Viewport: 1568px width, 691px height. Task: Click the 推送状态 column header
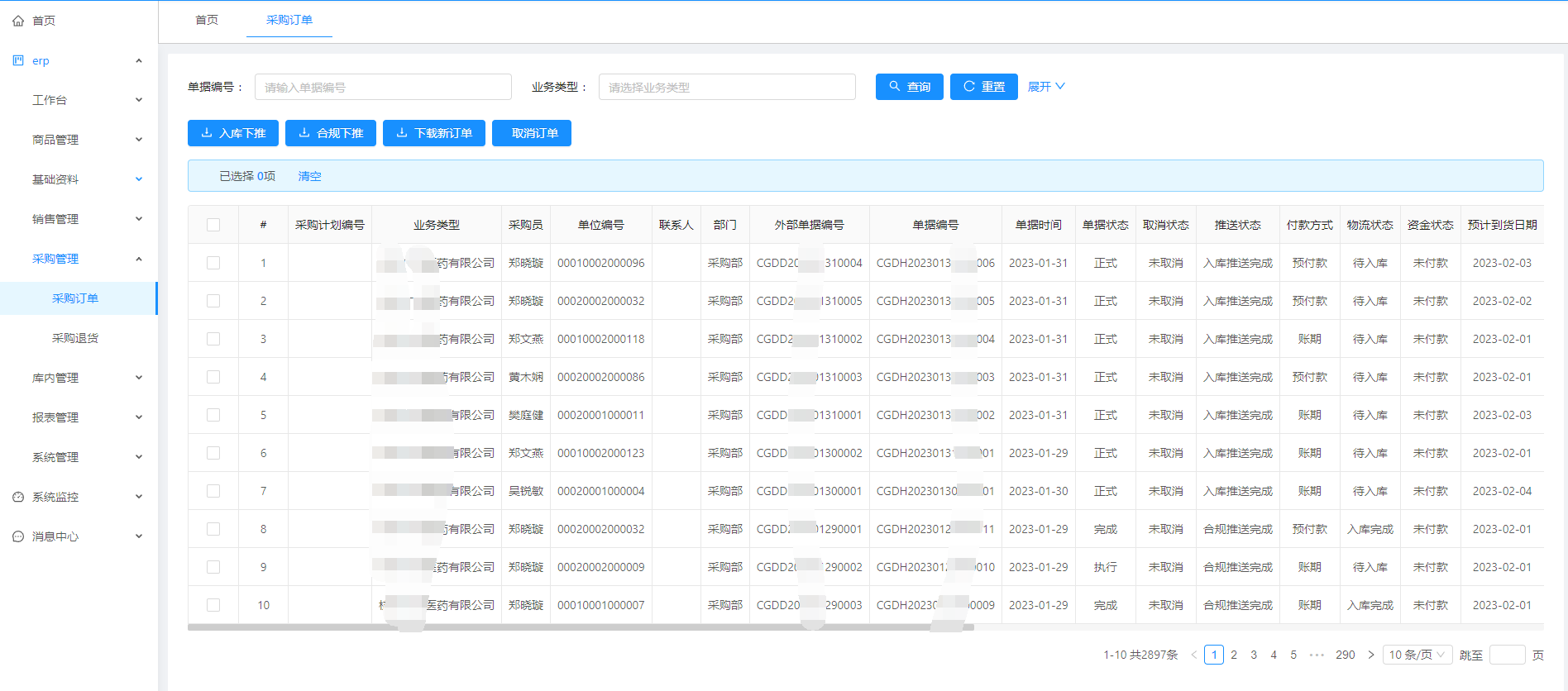[x=1238, y=225]
